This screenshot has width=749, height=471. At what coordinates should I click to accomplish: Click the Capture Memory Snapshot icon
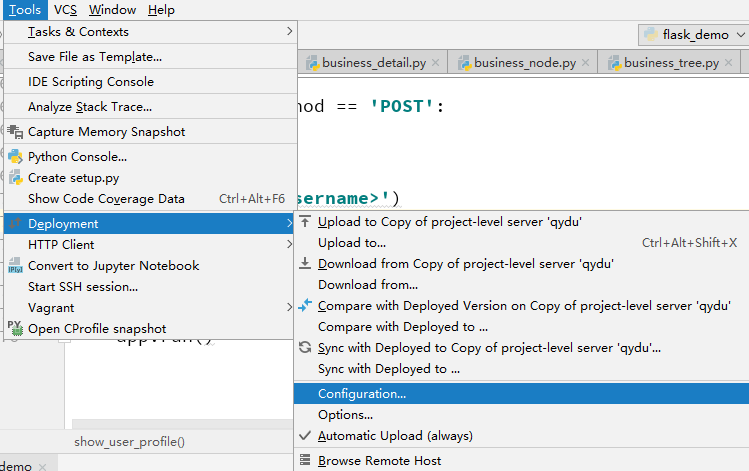15,131
